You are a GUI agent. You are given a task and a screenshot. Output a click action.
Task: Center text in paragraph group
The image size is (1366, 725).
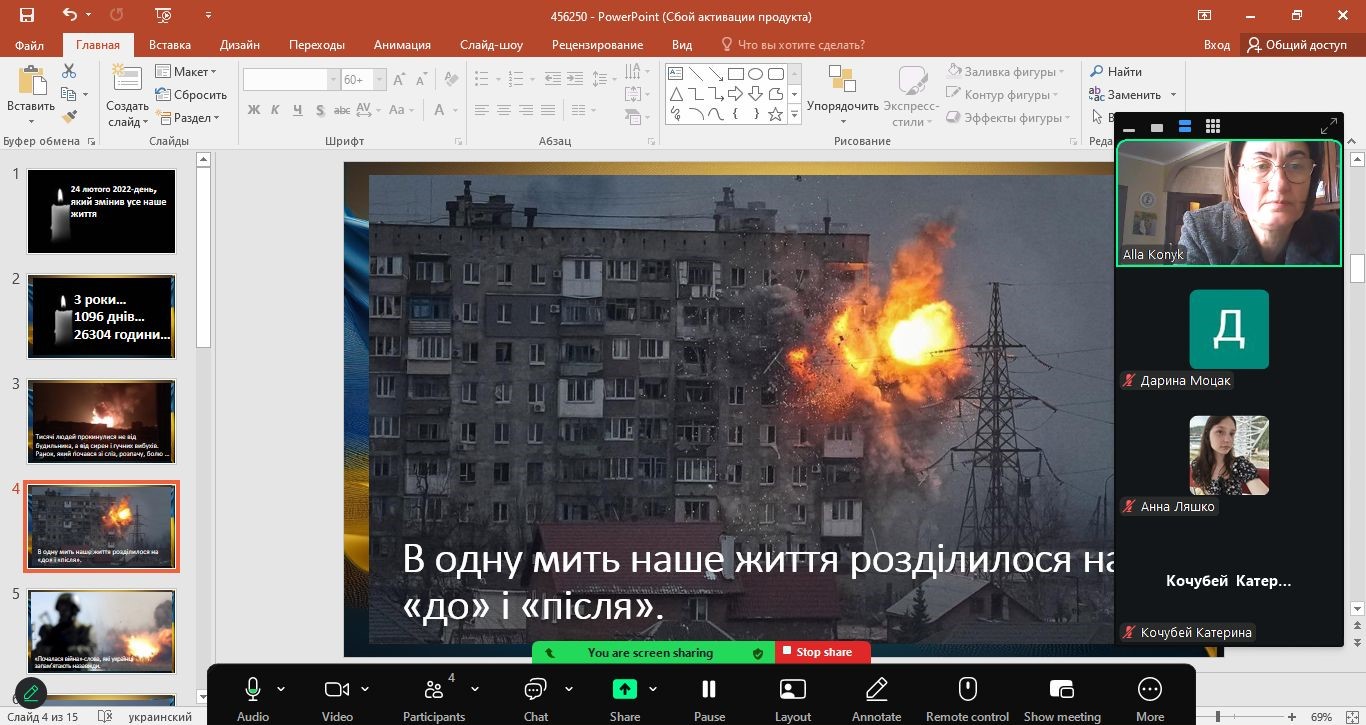pyautogui.click(x=503, y=110)
